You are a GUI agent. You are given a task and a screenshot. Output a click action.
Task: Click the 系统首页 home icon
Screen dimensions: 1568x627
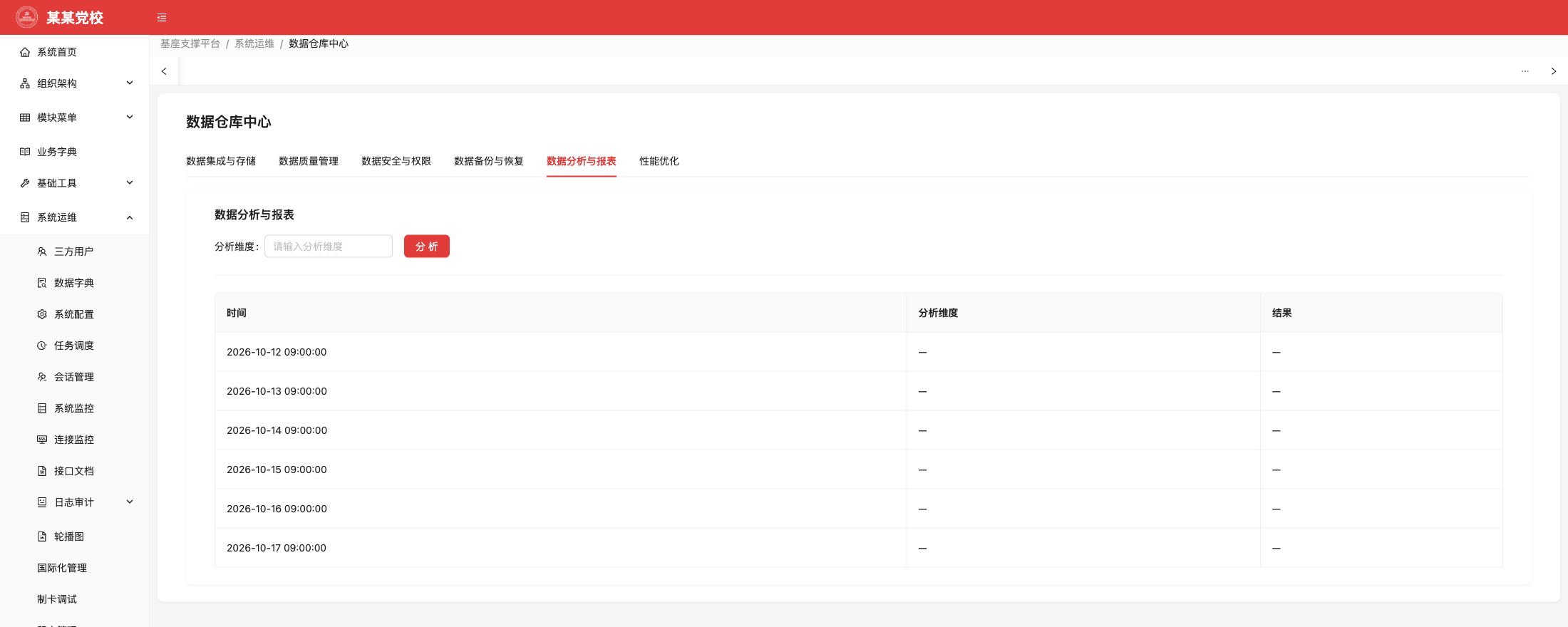tap(25, 52)
